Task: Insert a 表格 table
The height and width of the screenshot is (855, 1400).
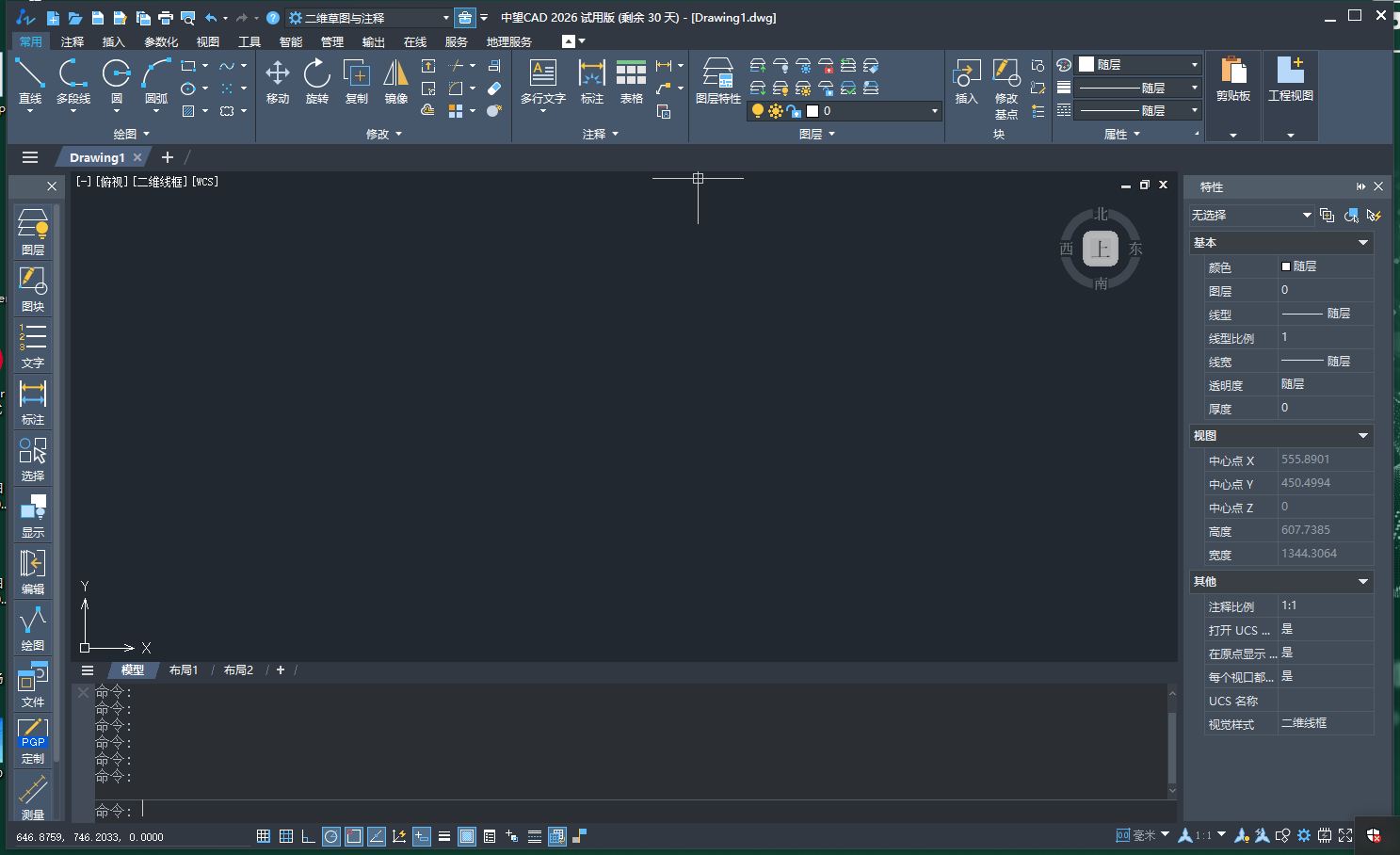Action: coord(632,82)
